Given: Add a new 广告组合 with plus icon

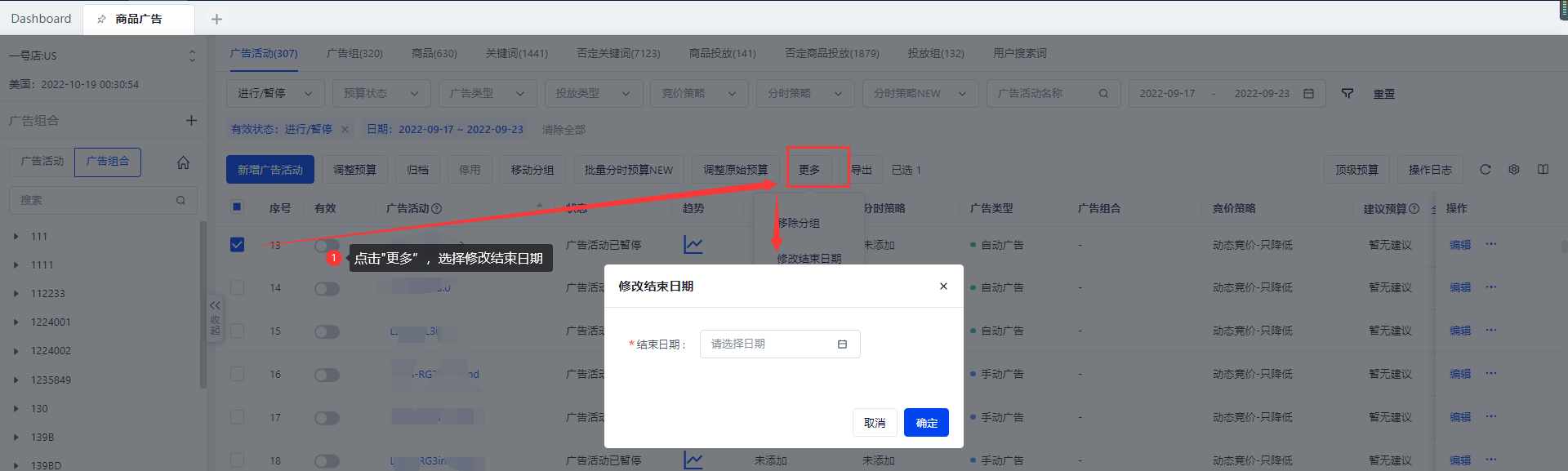Looking at the screenshot, I should pyautogui.click(x=191, y=120).
